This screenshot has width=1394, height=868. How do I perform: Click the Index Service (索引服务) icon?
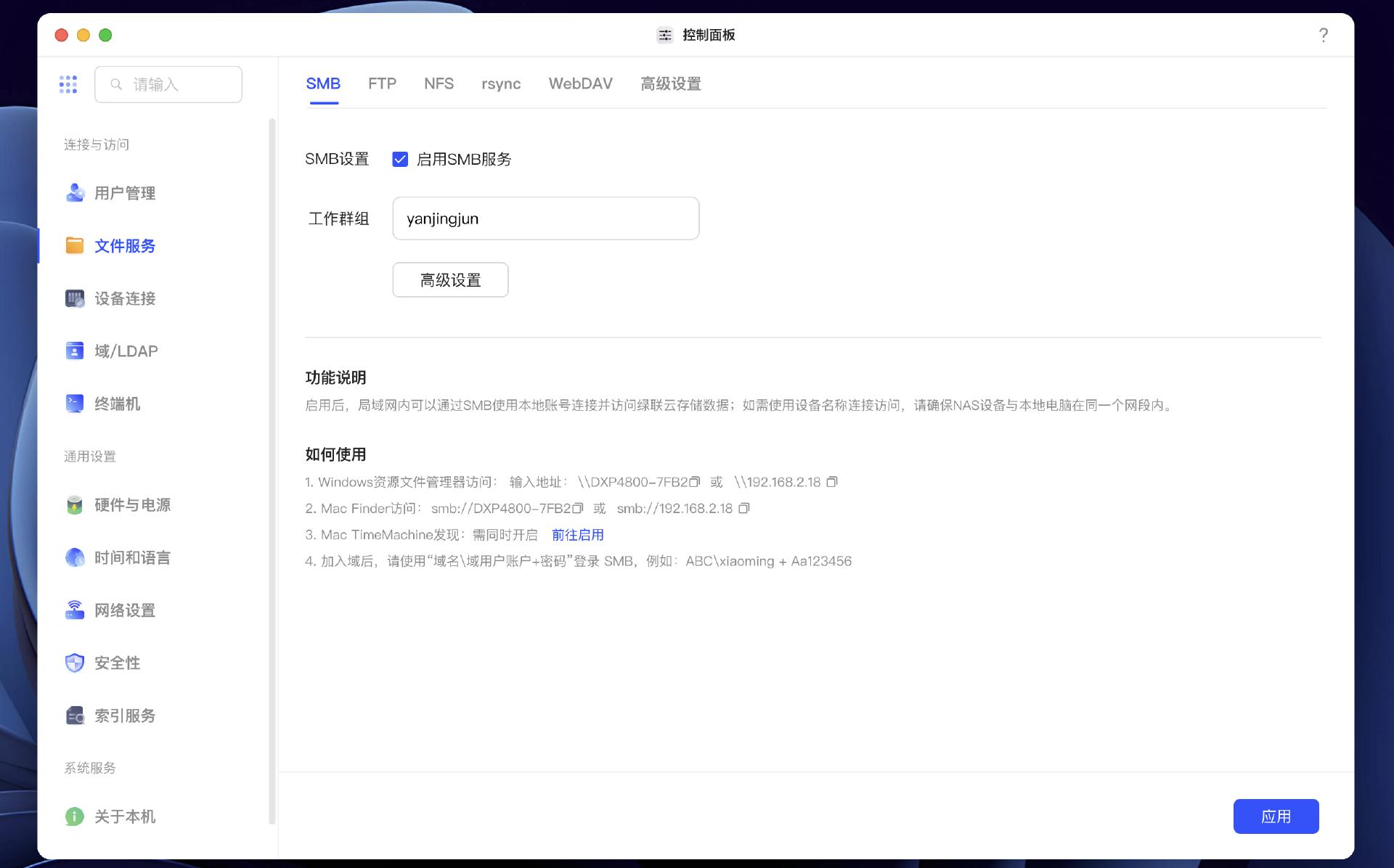pos(75,716)
